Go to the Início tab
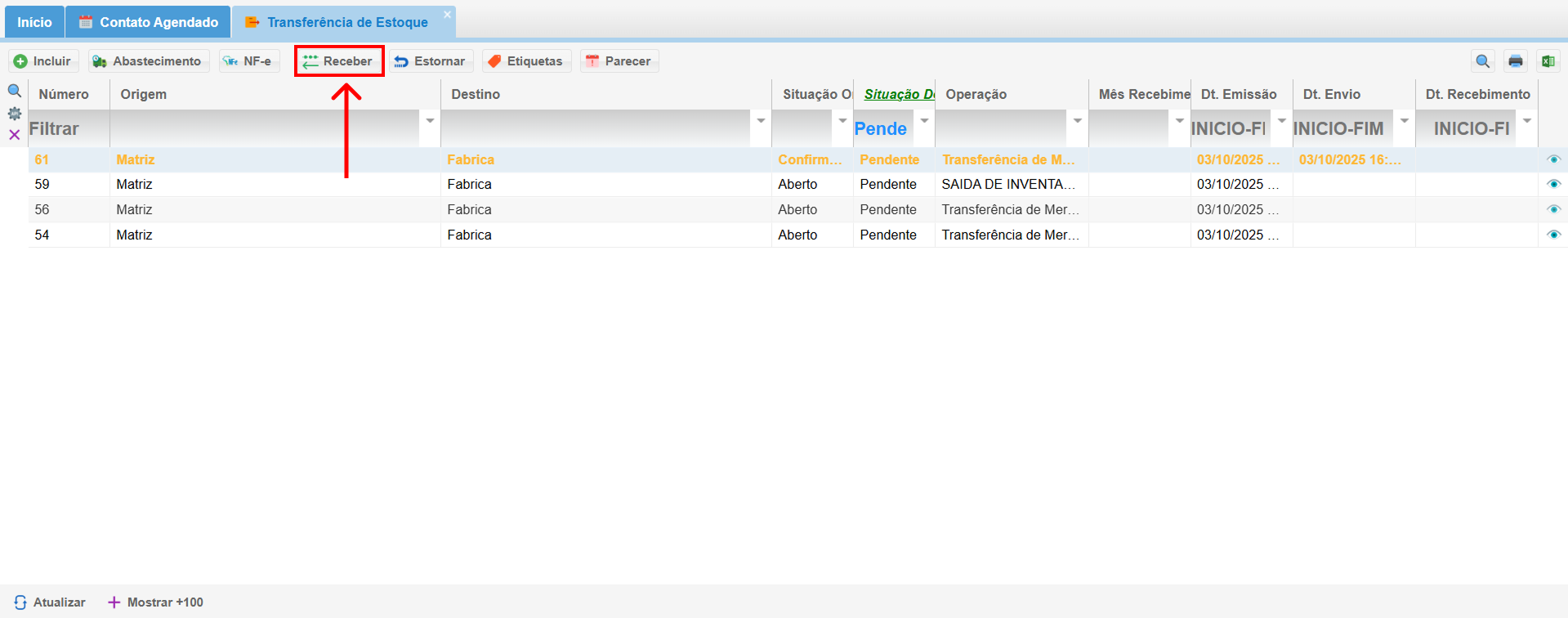 pyautogui.click(x=34, y=22)
